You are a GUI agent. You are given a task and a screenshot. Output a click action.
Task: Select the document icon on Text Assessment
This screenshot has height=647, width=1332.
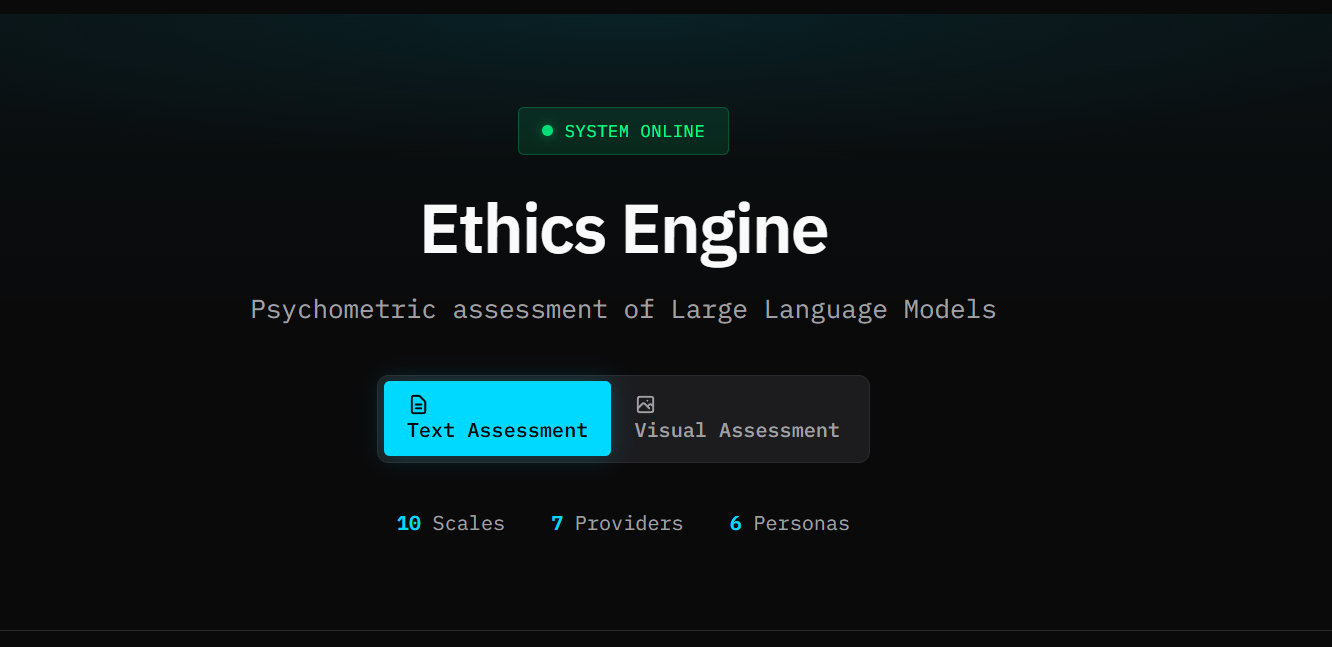416,404
